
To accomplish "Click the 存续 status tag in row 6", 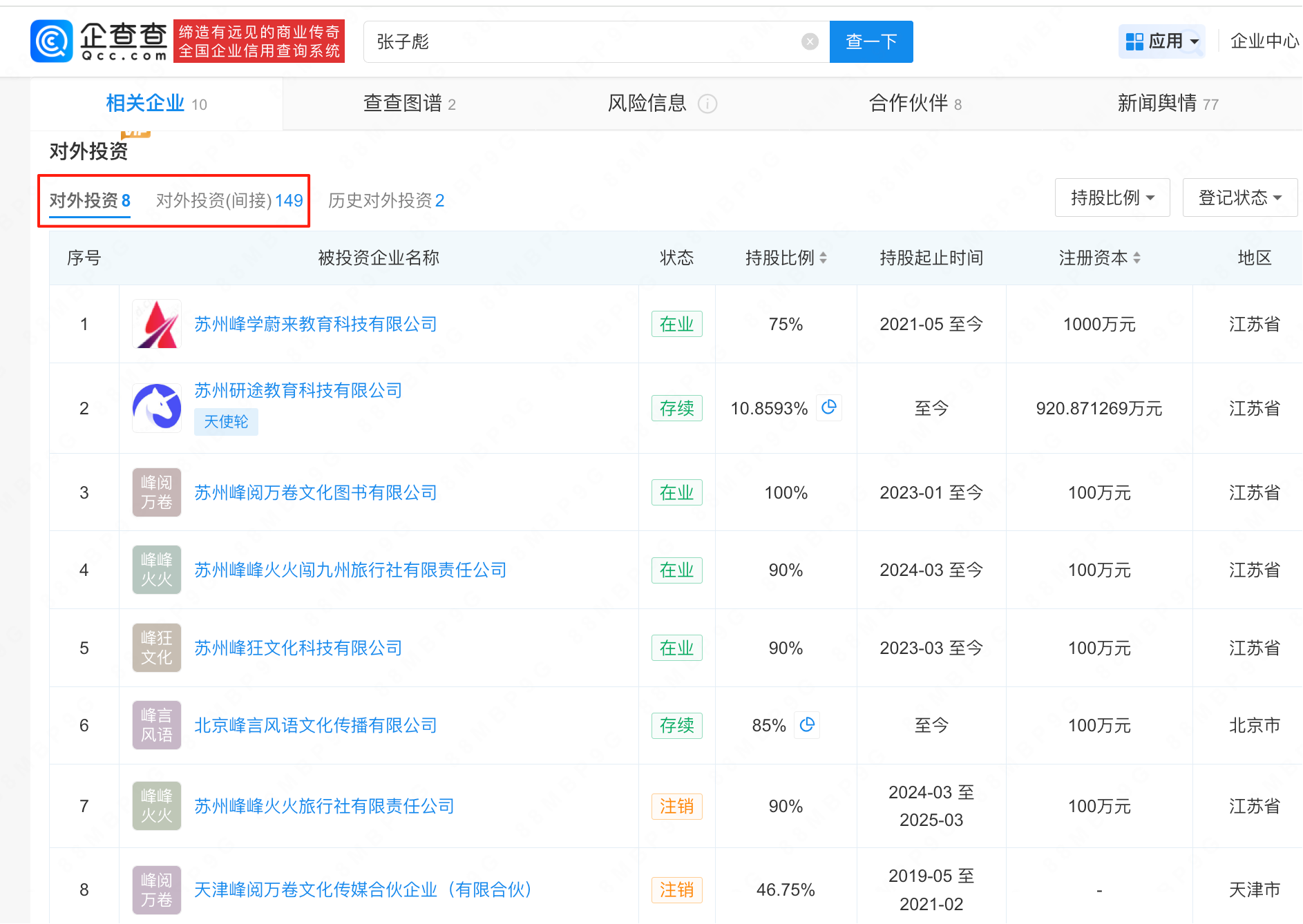I will pyautogui.click(x=676, y=725).
